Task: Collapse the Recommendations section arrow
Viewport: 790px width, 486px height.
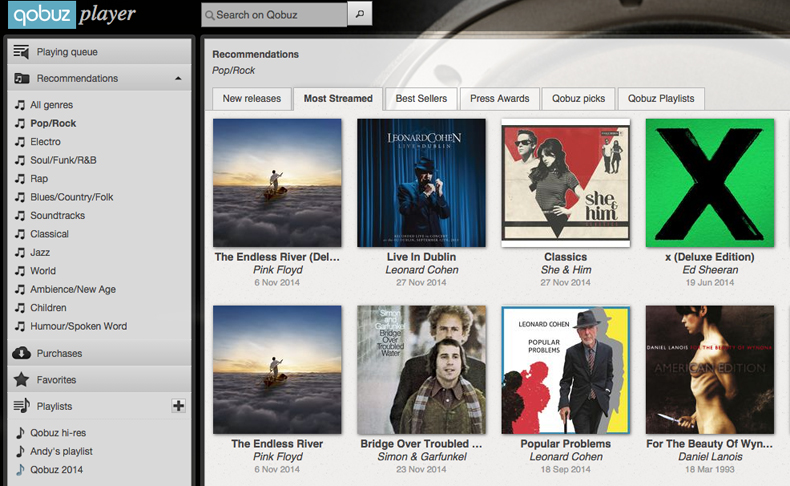Action: pos(178,78)
